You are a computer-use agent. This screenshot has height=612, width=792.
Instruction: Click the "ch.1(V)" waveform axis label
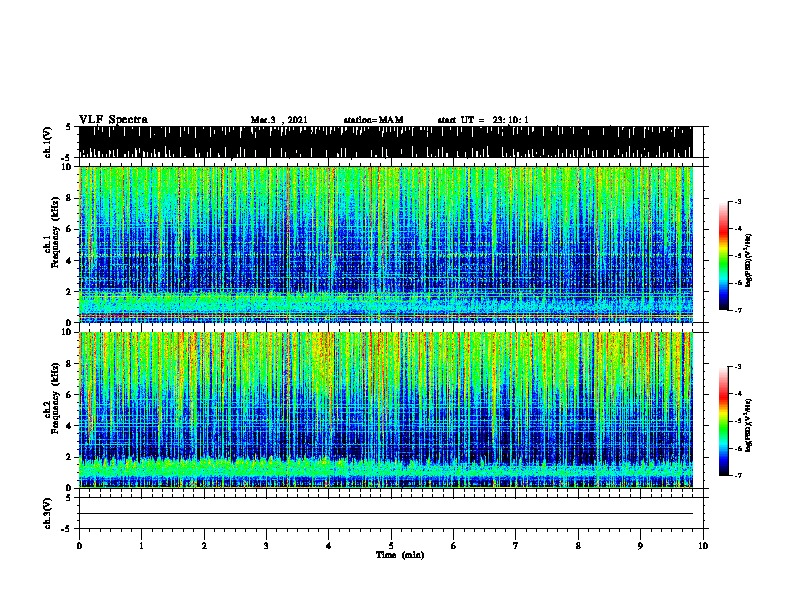pos(47,142)
